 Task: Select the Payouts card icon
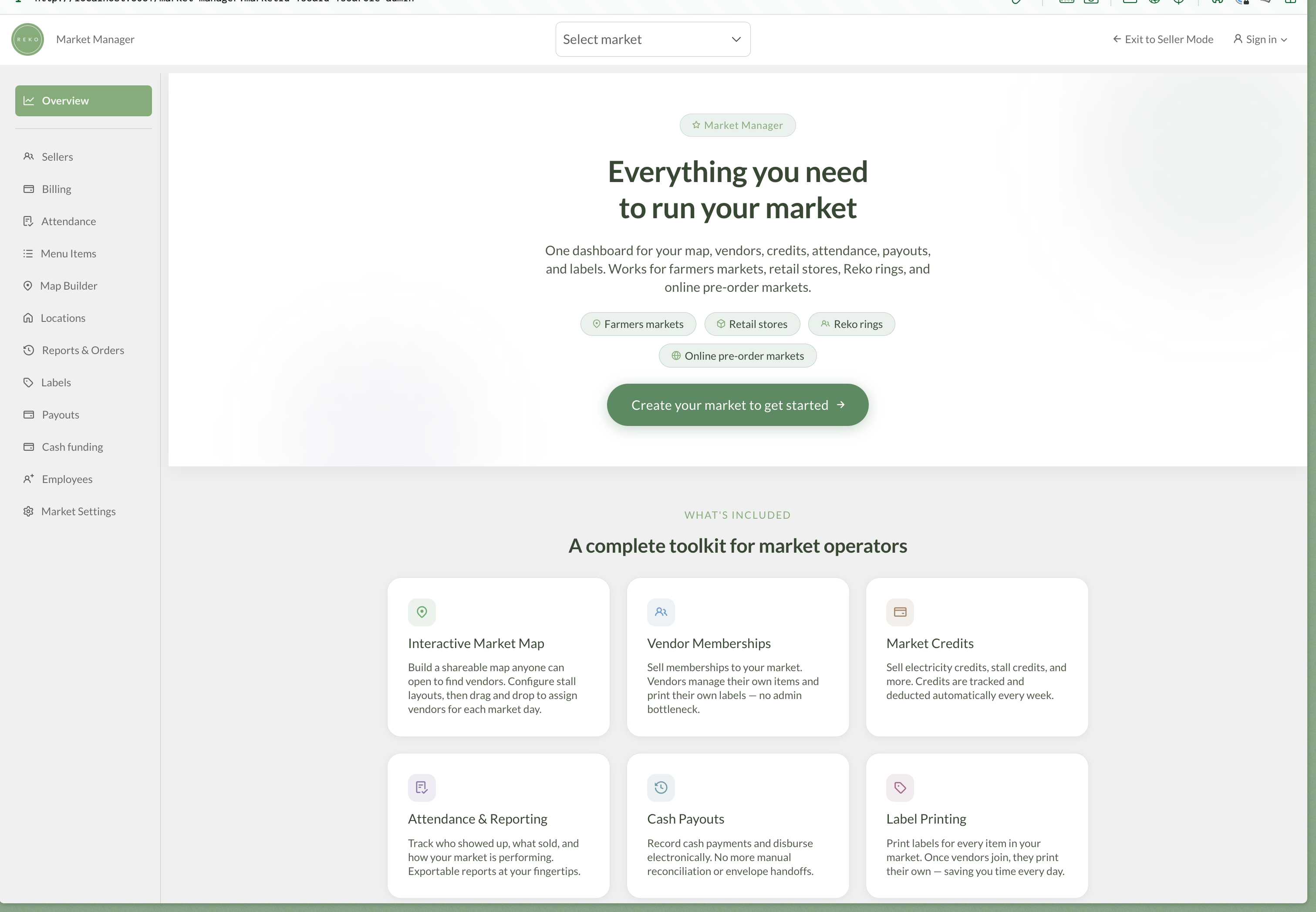point(29,414)
